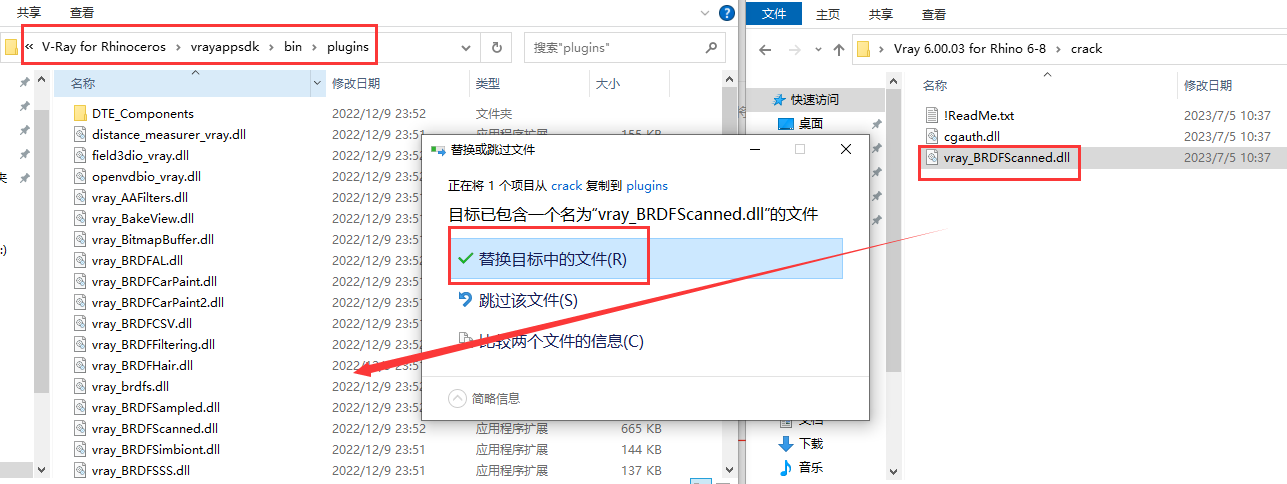
Task: Click the vray_BRDFCarPaint.dll file icon
Action: click(x=82, y=281)
